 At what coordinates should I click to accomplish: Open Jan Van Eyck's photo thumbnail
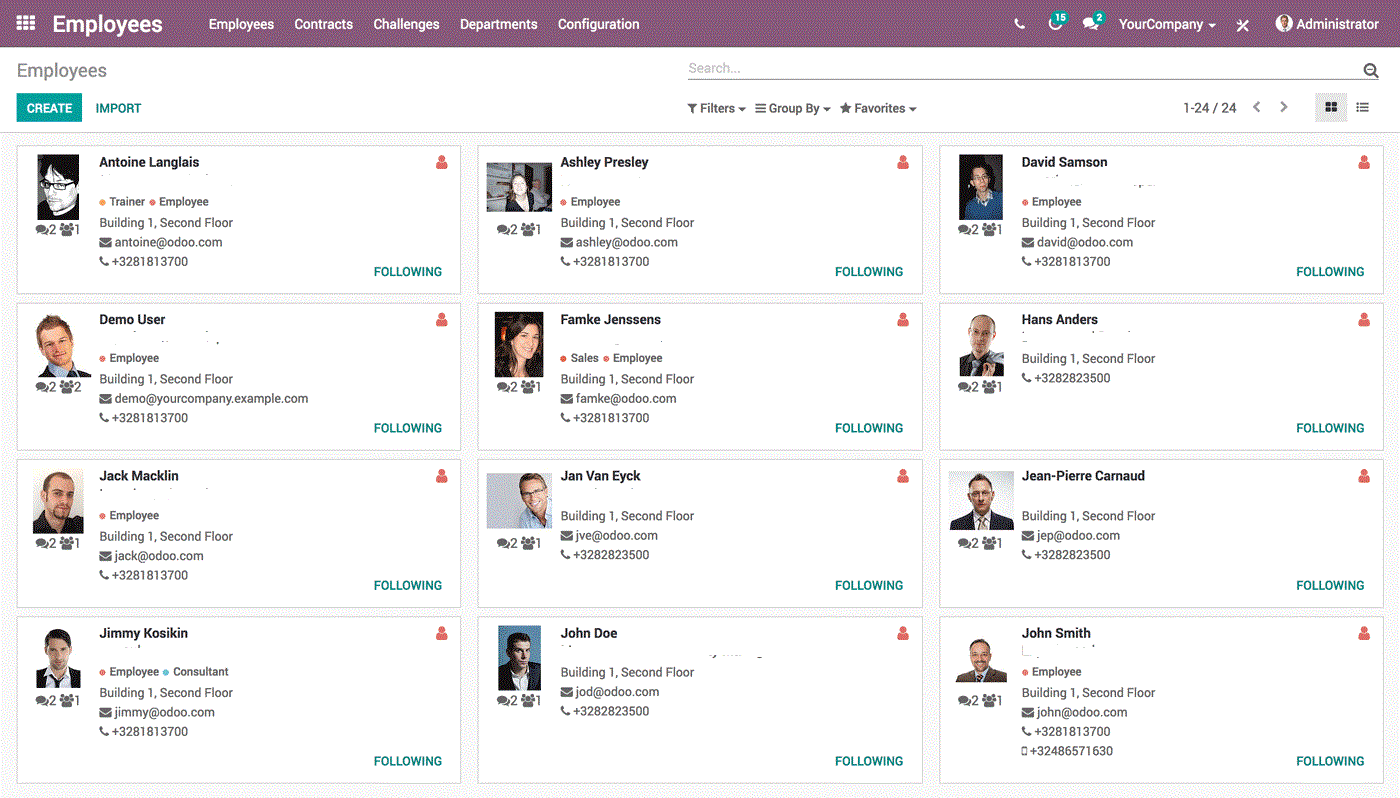click(x=519, y=501)
